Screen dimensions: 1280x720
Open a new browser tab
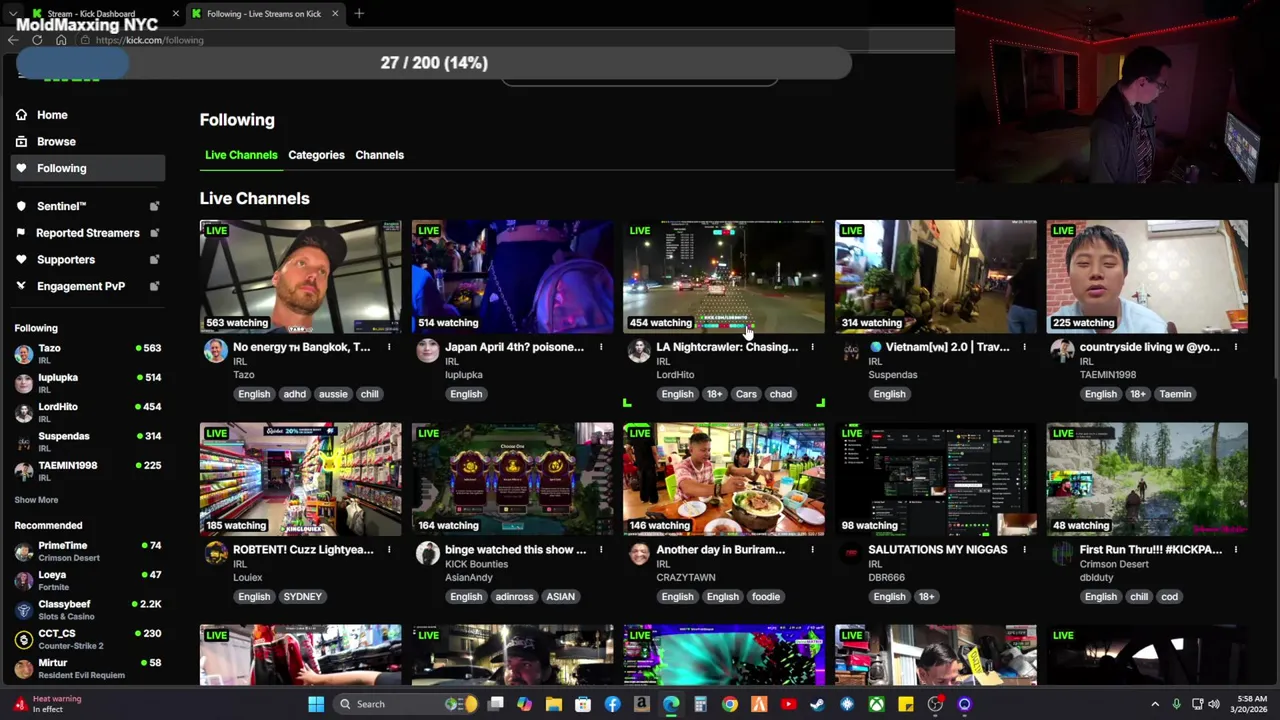click(x=359, y=14)
